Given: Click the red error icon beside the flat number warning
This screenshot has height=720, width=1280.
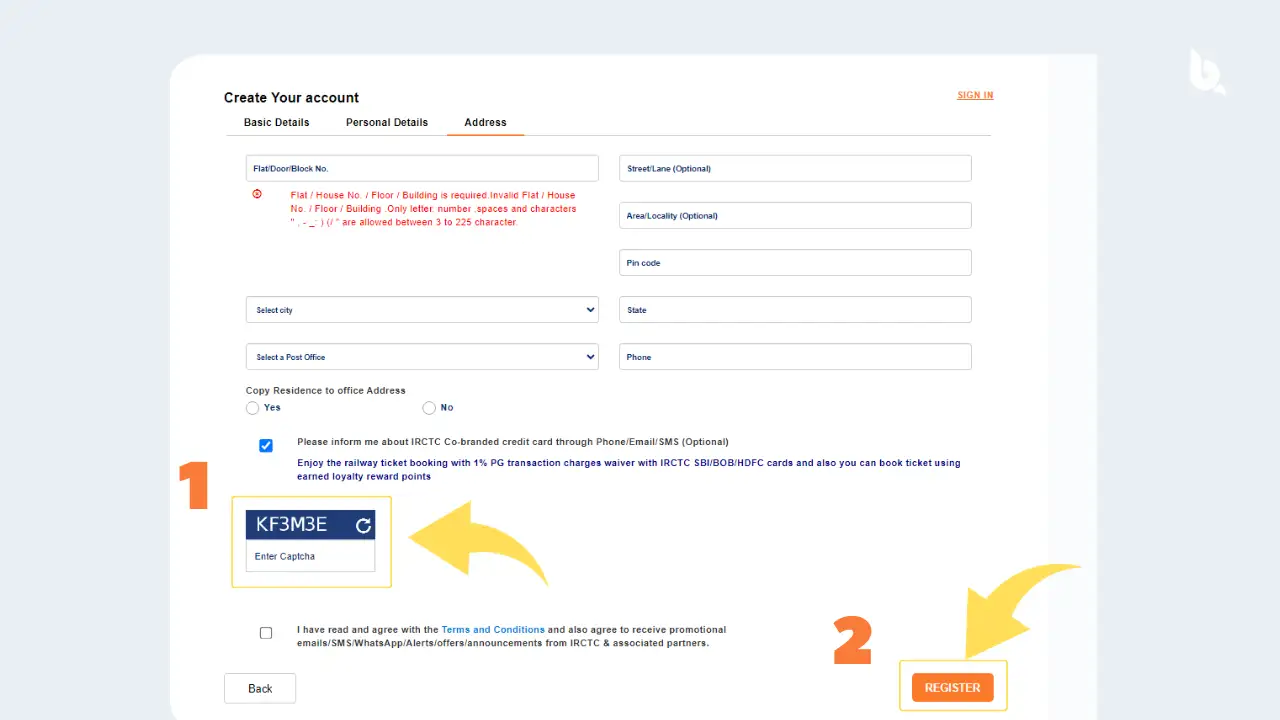Looking at the screenshot, I should point(257,194).
